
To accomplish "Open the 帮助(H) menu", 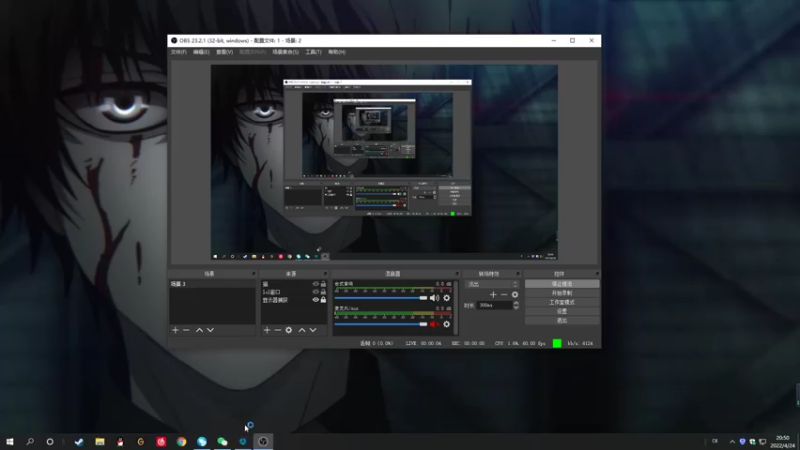I will click(x=337, y=52).
